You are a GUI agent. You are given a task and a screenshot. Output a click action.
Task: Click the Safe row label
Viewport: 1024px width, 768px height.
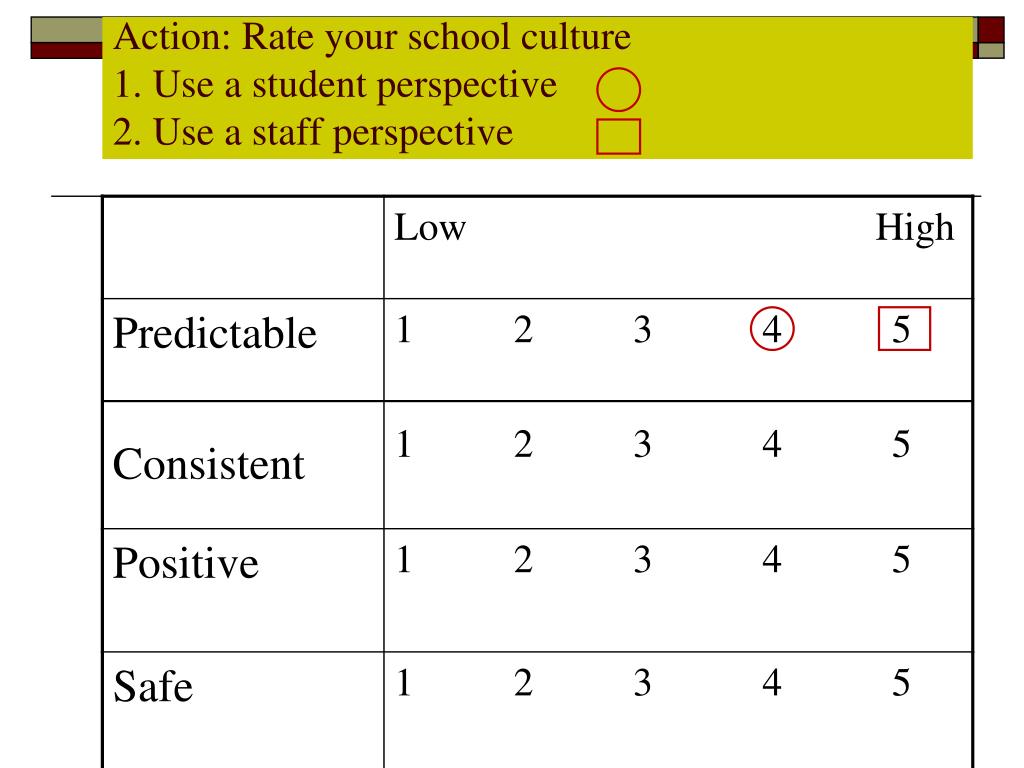pyautogui.click(x=153, y=686)
